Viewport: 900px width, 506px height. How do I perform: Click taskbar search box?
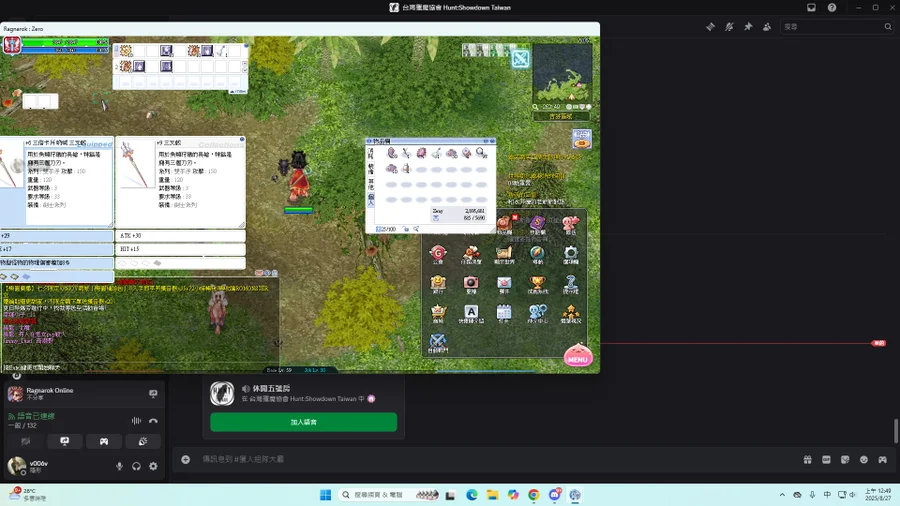click(x=390, y=495)
